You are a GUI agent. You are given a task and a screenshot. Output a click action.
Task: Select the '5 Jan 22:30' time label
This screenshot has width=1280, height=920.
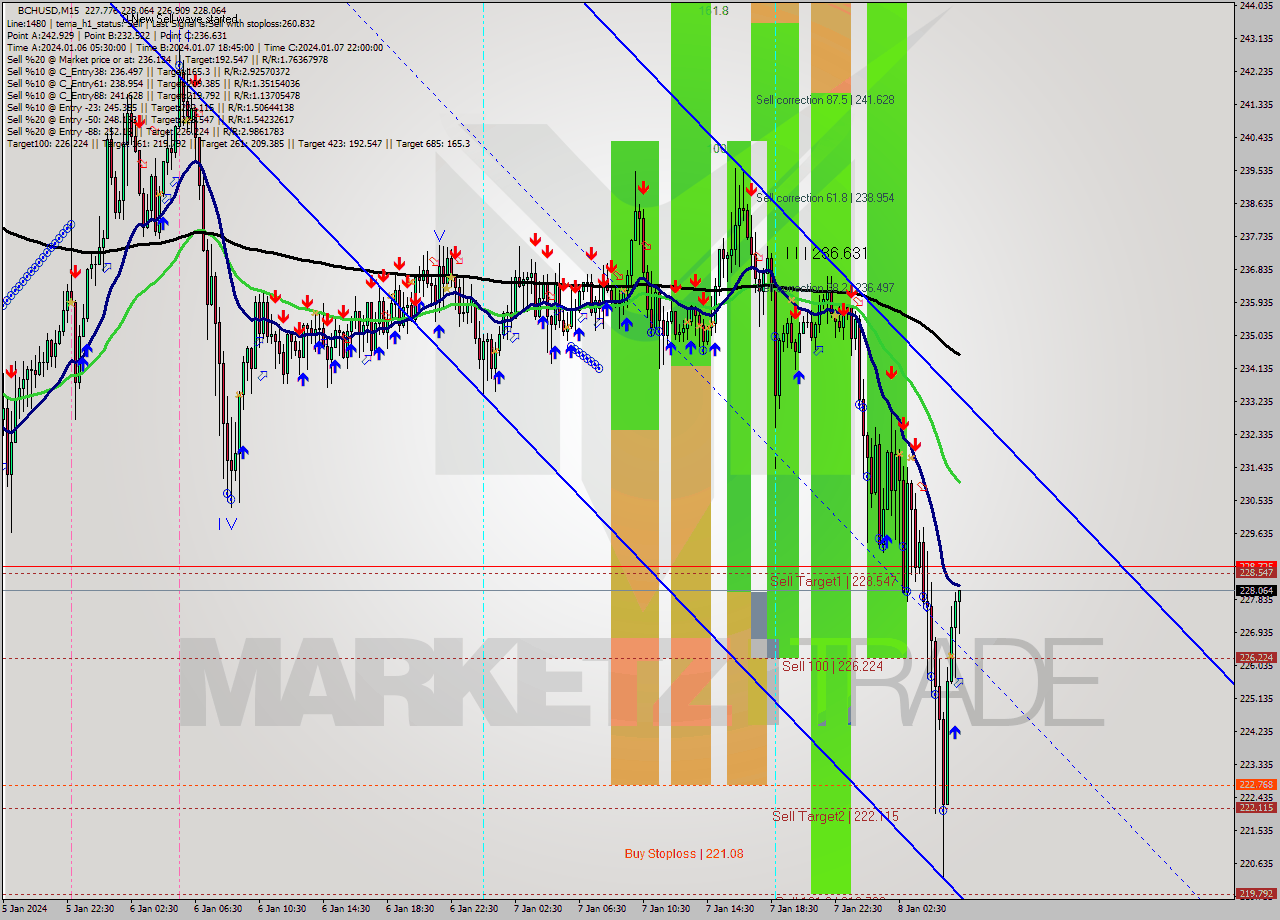point(90,909)
